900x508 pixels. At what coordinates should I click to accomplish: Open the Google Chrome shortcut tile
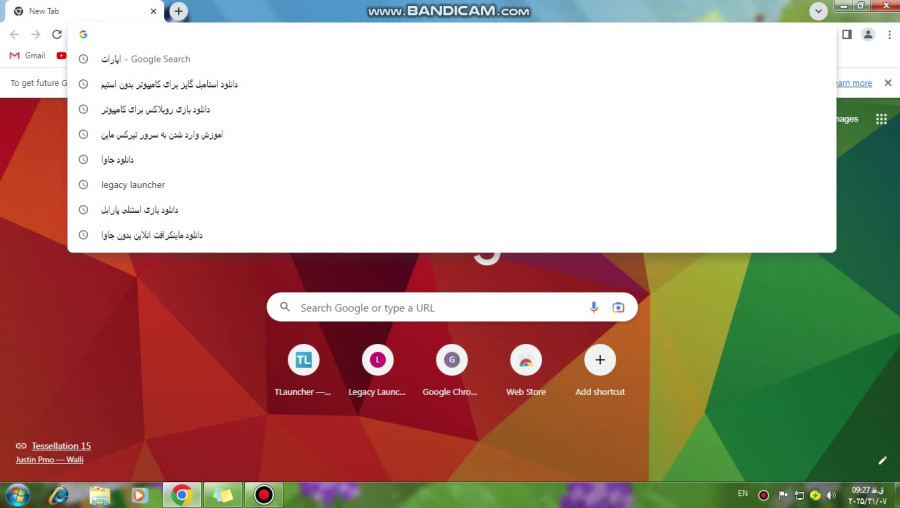coord(451,370)
